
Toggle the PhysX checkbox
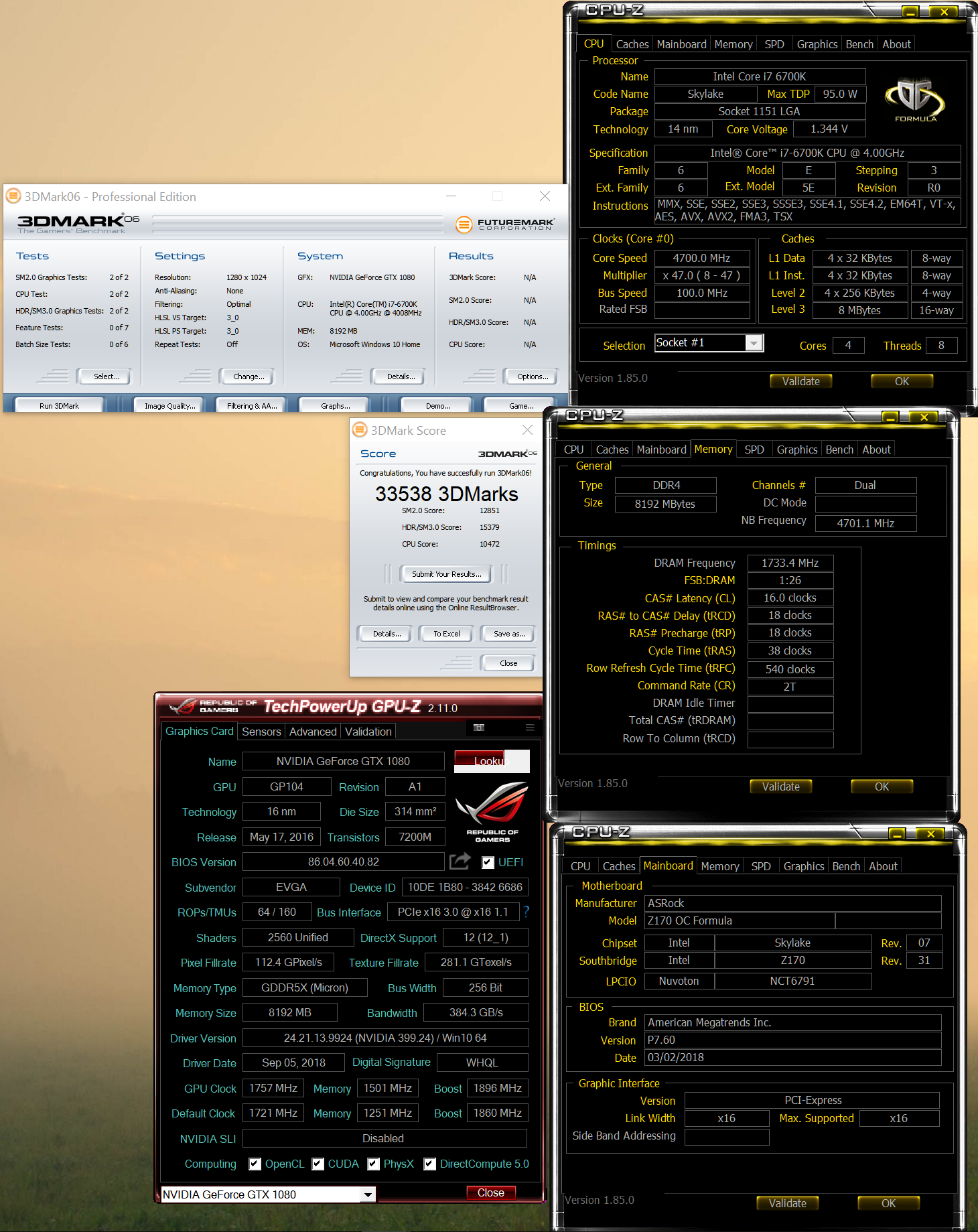[x=373, y=1164]
